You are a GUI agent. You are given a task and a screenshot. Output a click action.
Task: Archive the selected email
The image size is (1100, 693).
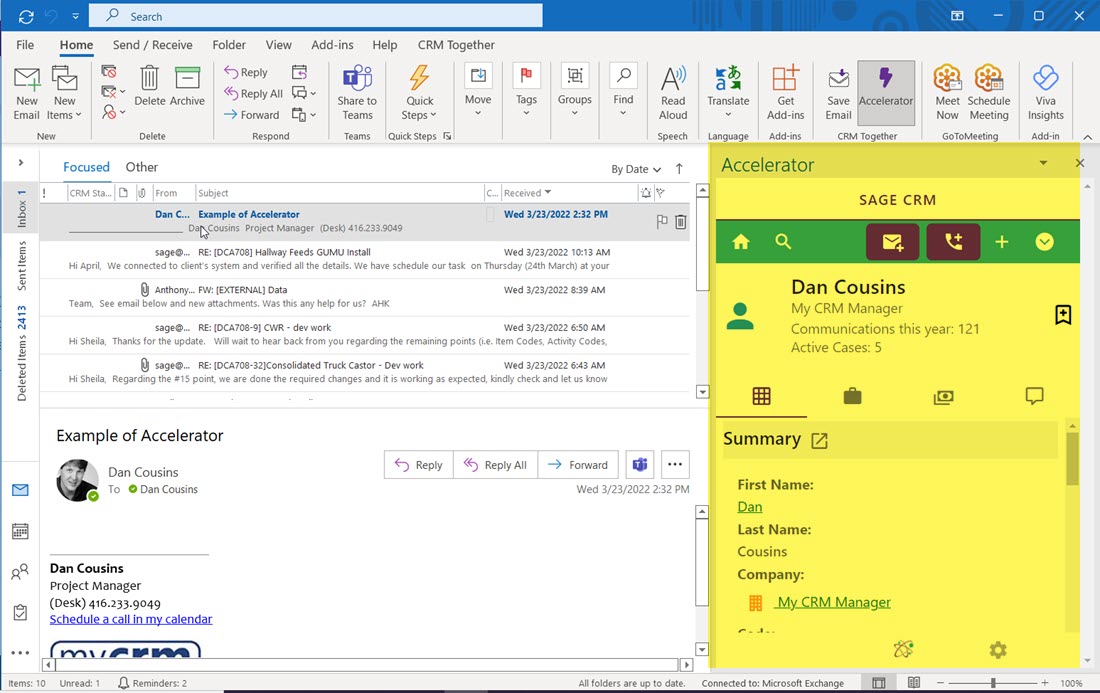[187, 86]
